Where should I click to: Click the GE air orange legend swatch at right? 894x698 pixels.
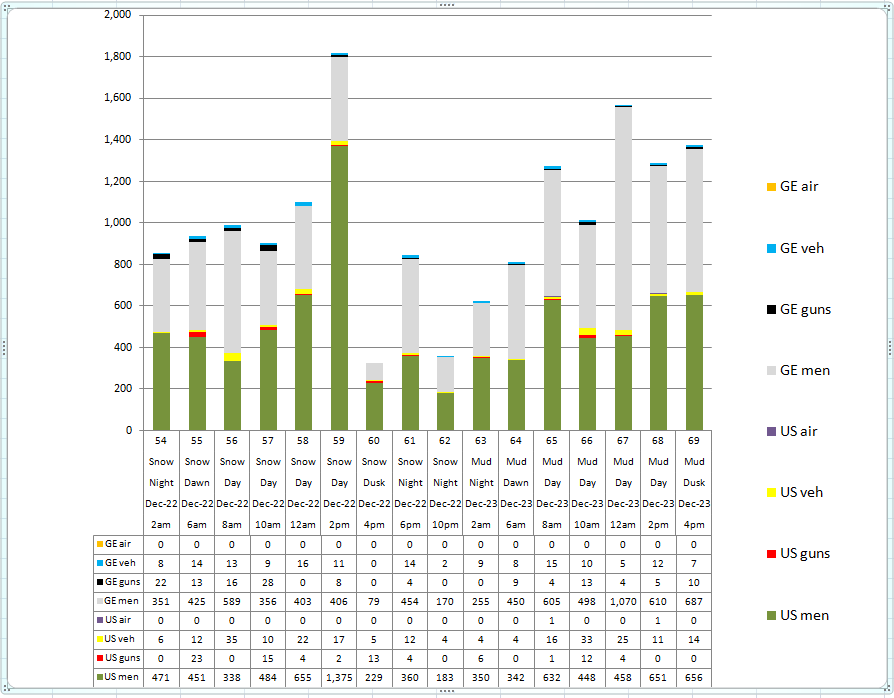[771, 186]
